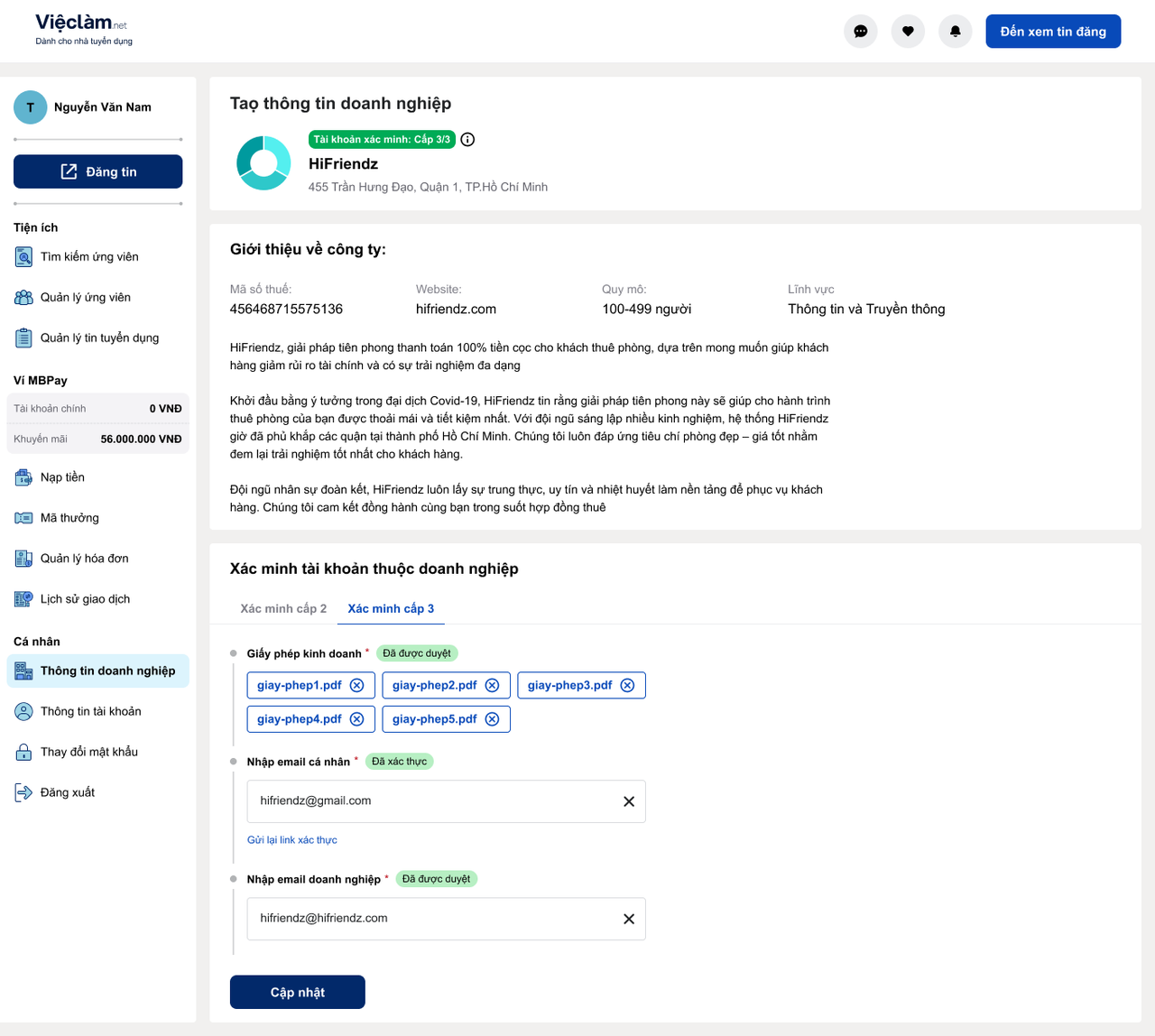Click the Thông tin và Truyền thông field value
Viewport: 1155px width, 1036px height.
click(866, 309)
